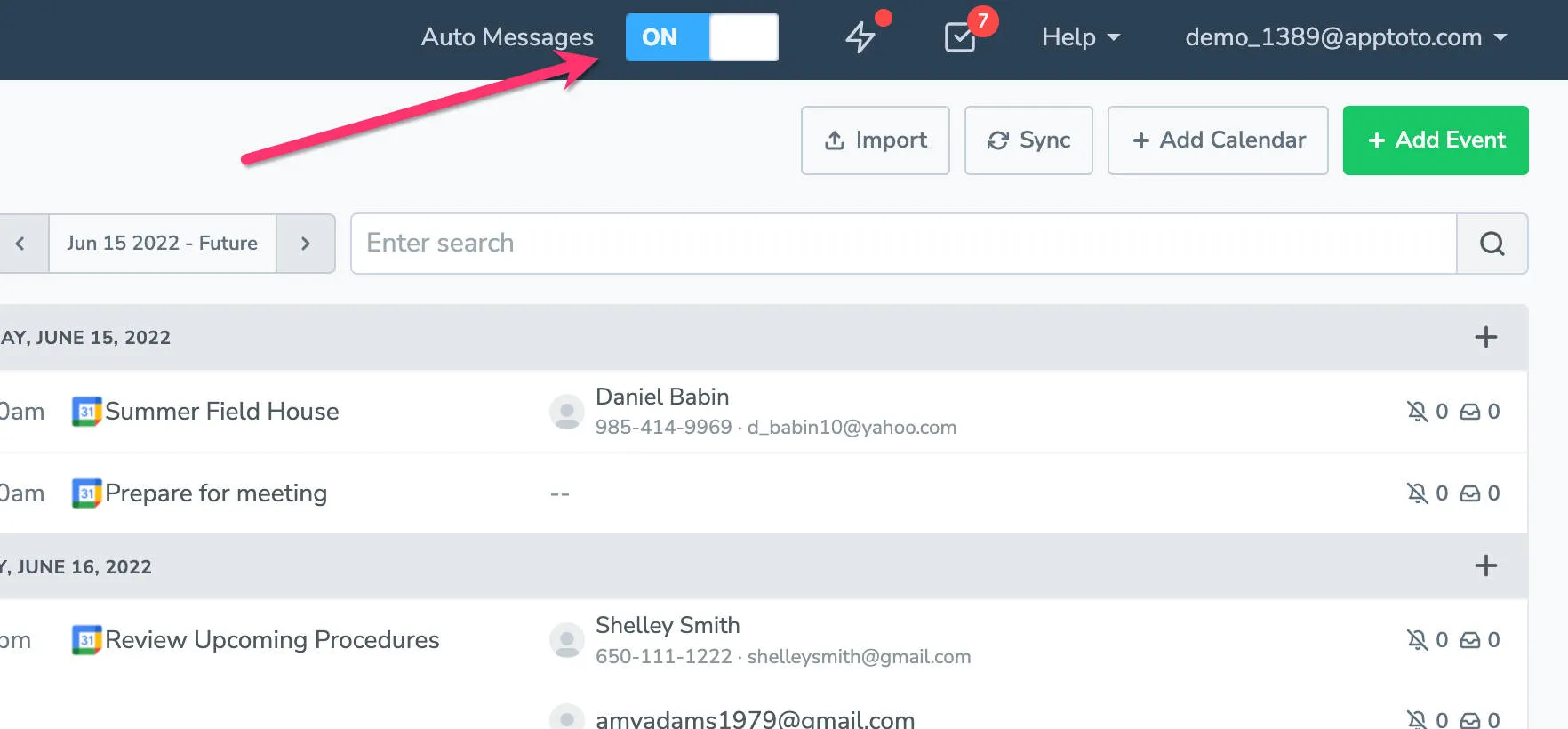Click Google Calendar icon beside Summer Field House
1568x729 pixels.
tap(86, 412)
